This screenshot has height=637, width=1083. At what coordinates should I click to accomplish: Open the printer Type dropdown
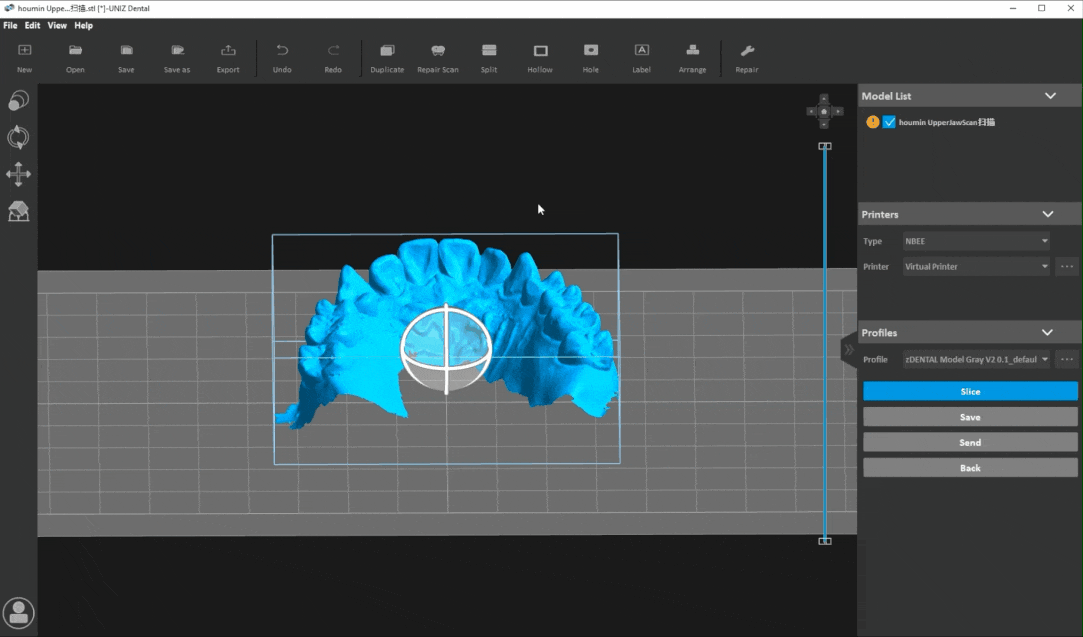point(975,241)
